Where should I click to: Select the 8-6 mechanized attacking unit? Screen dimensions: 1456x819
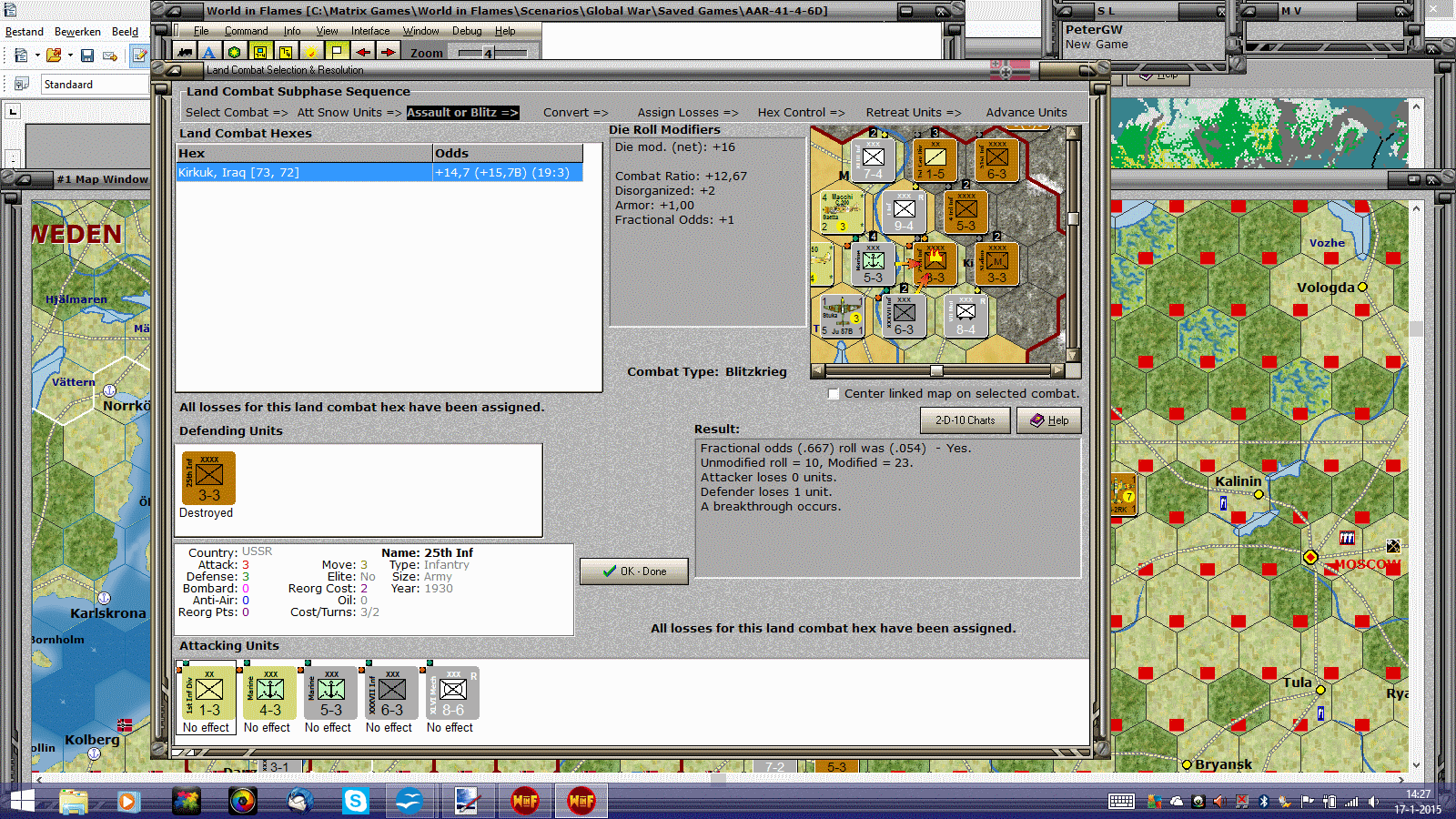pyautogui.click(x=452, y=693)
